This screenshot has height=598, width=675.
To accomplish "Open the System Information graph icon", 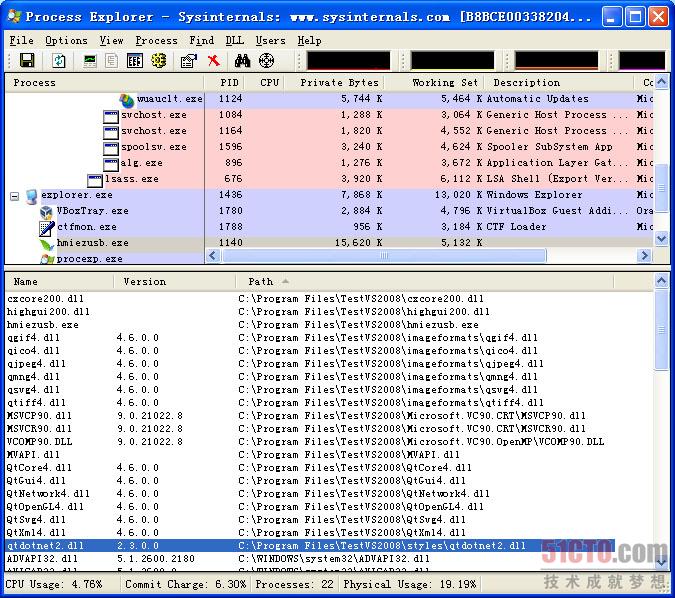I will 90,61.
